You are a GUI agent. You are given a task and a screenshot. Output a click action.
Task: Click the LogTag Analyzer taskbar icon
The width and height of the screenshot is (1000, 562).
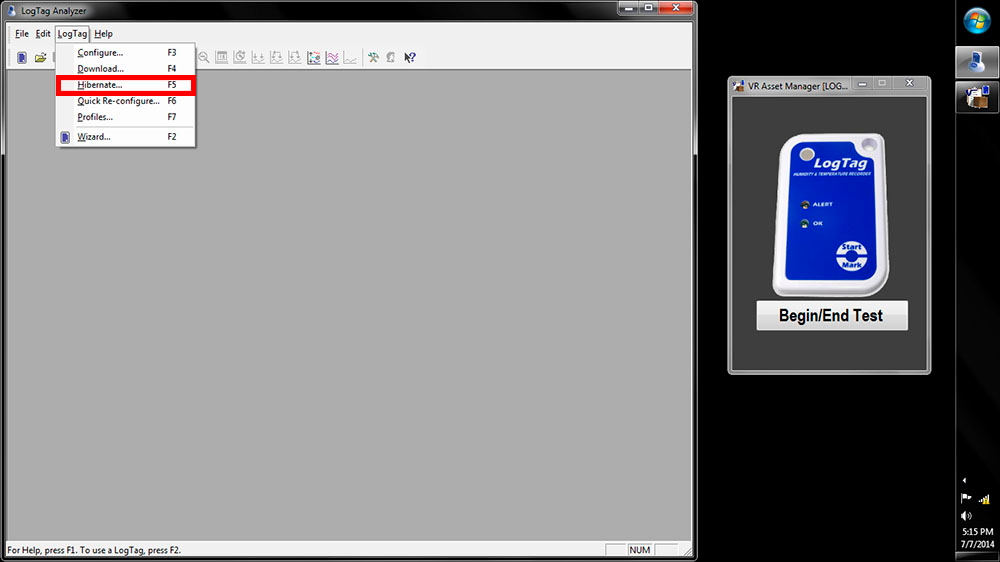click(976, 62)
